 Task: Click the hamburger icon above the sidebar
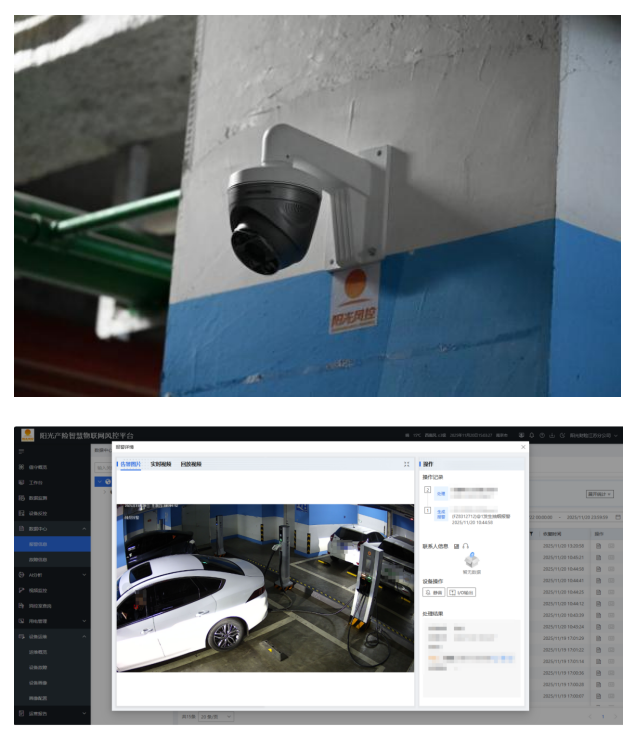coord(21,453)
